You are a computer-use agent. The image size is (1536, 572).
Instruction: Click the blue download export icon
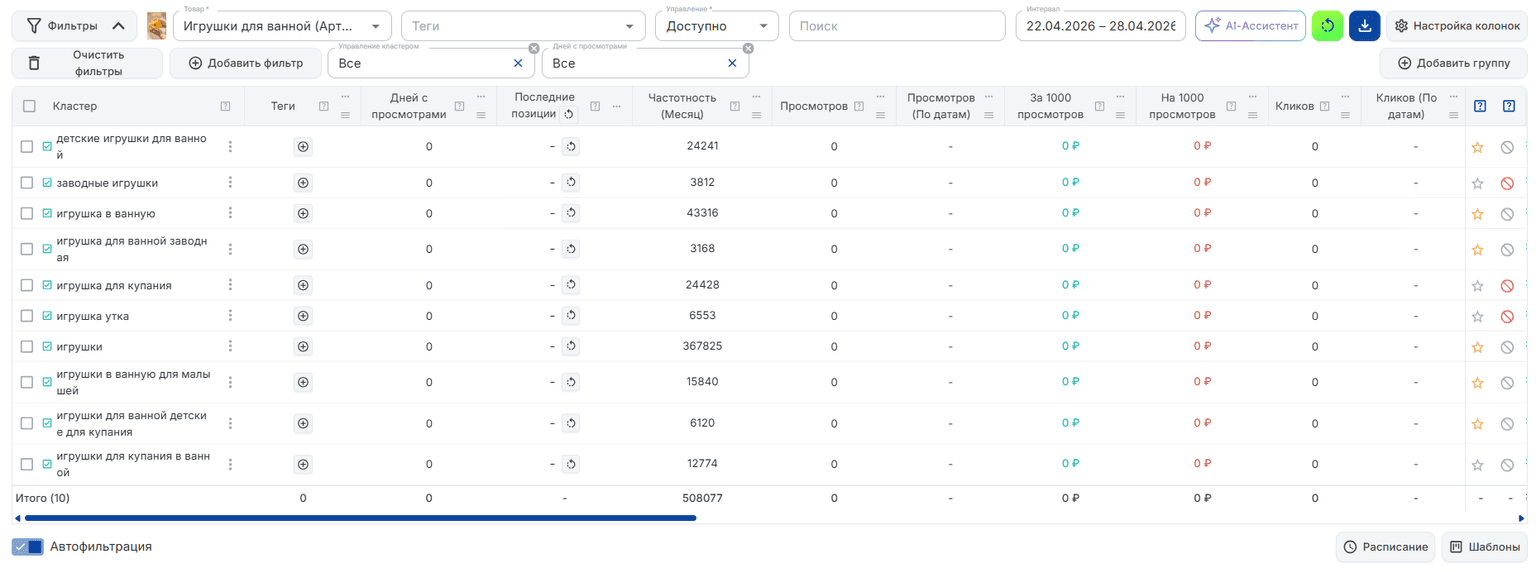tap(1364, 26)
